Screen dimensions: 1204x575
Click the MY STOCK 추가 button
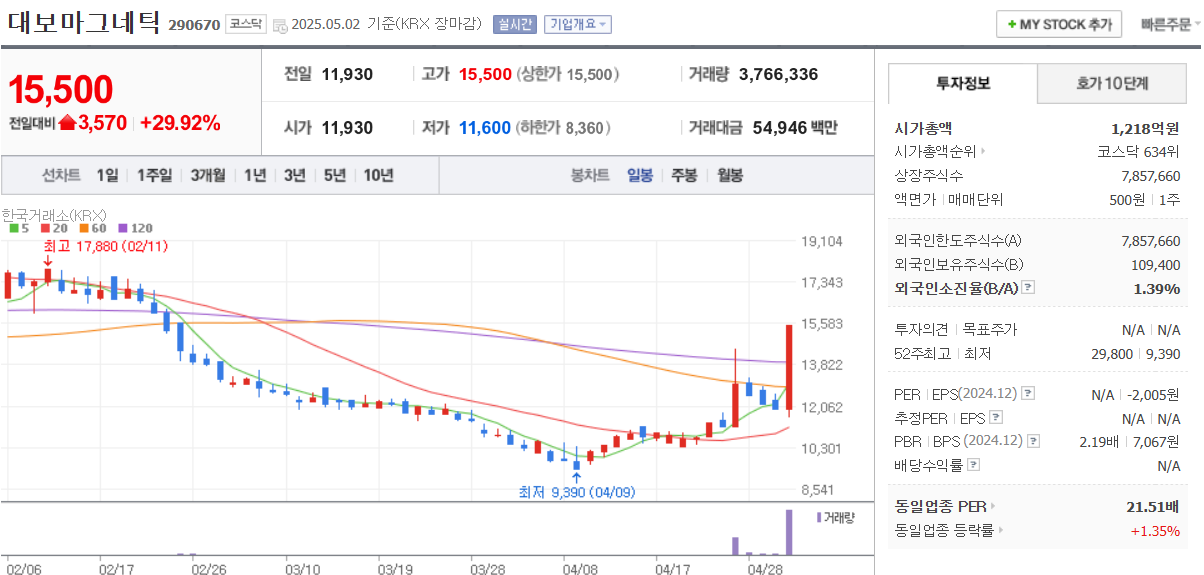[x=1059, y=25]
